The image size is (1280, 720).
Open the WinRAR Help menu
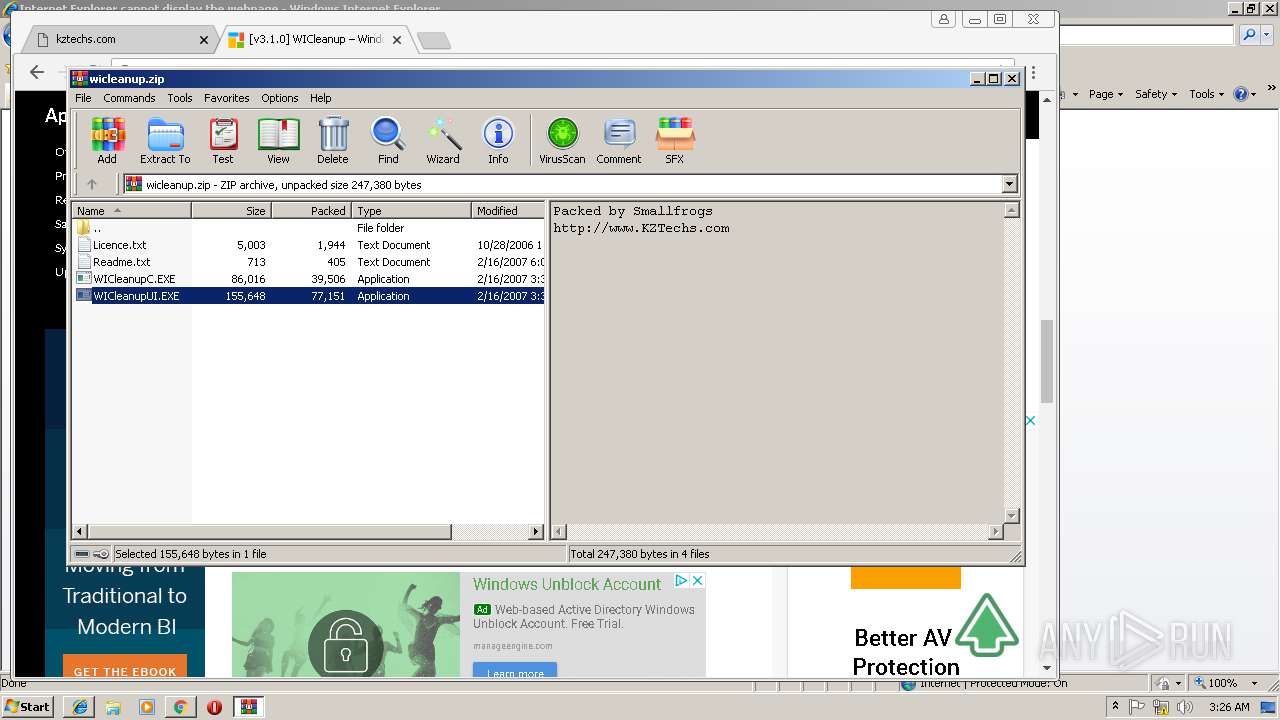[x=320, y=98]
